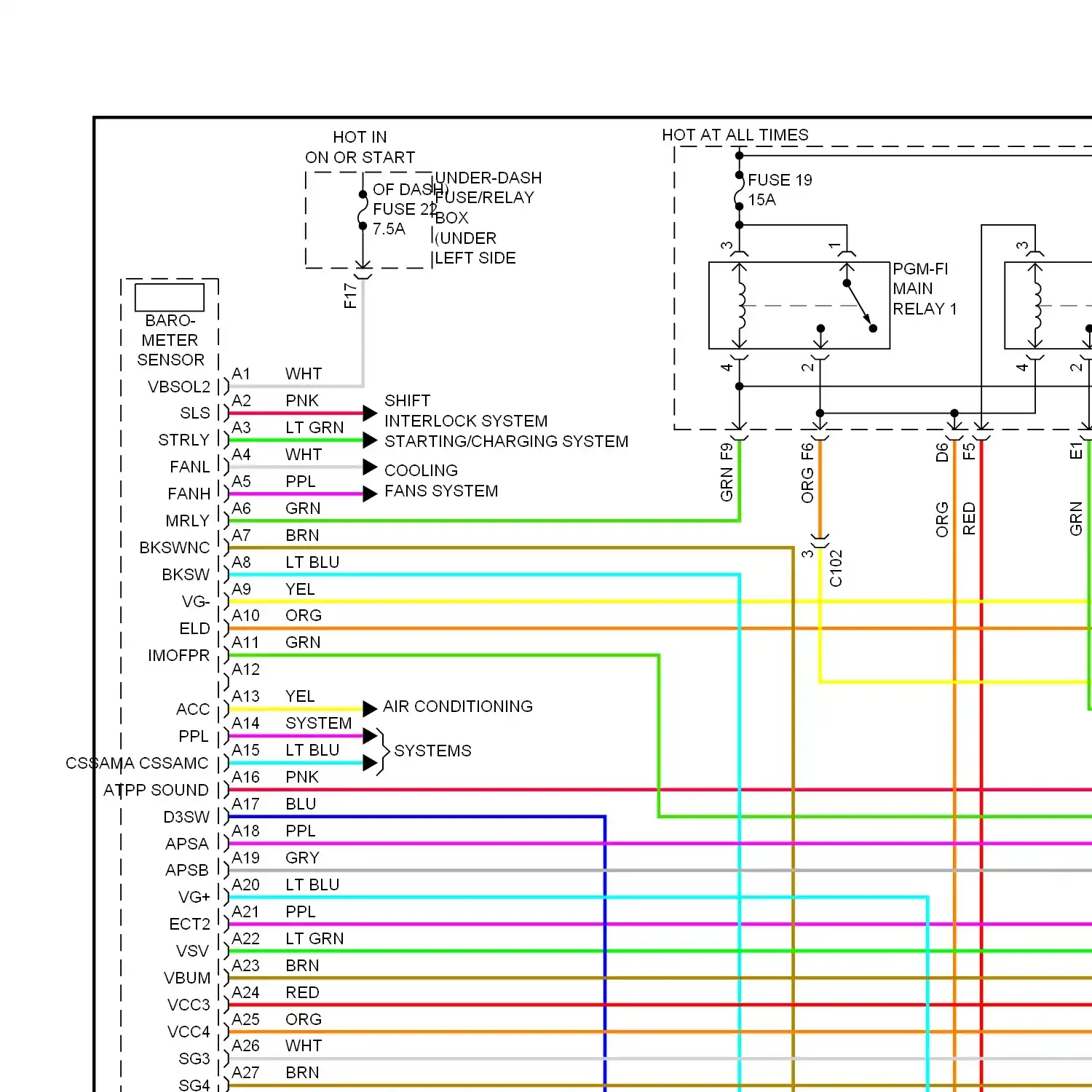Select the LT BLU color on A8
Image resolution: width=1092 pixels, height=1092 pixels.
tap(312, 562)
